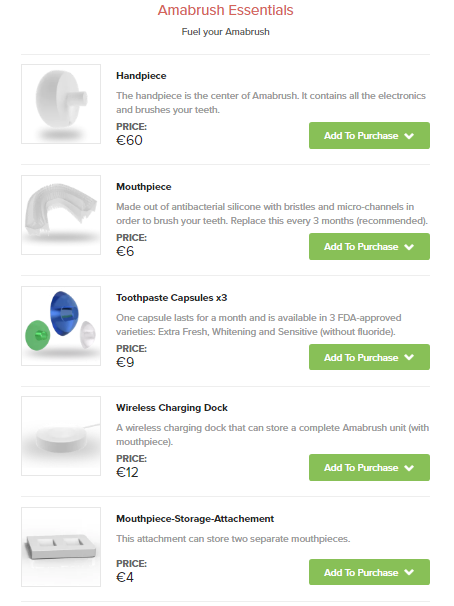The width and height of the screenshot is (454, 606).
Task: Add Wireless Charging Dock to purchase
Action: pyautogui.click(x=369, y=468)
